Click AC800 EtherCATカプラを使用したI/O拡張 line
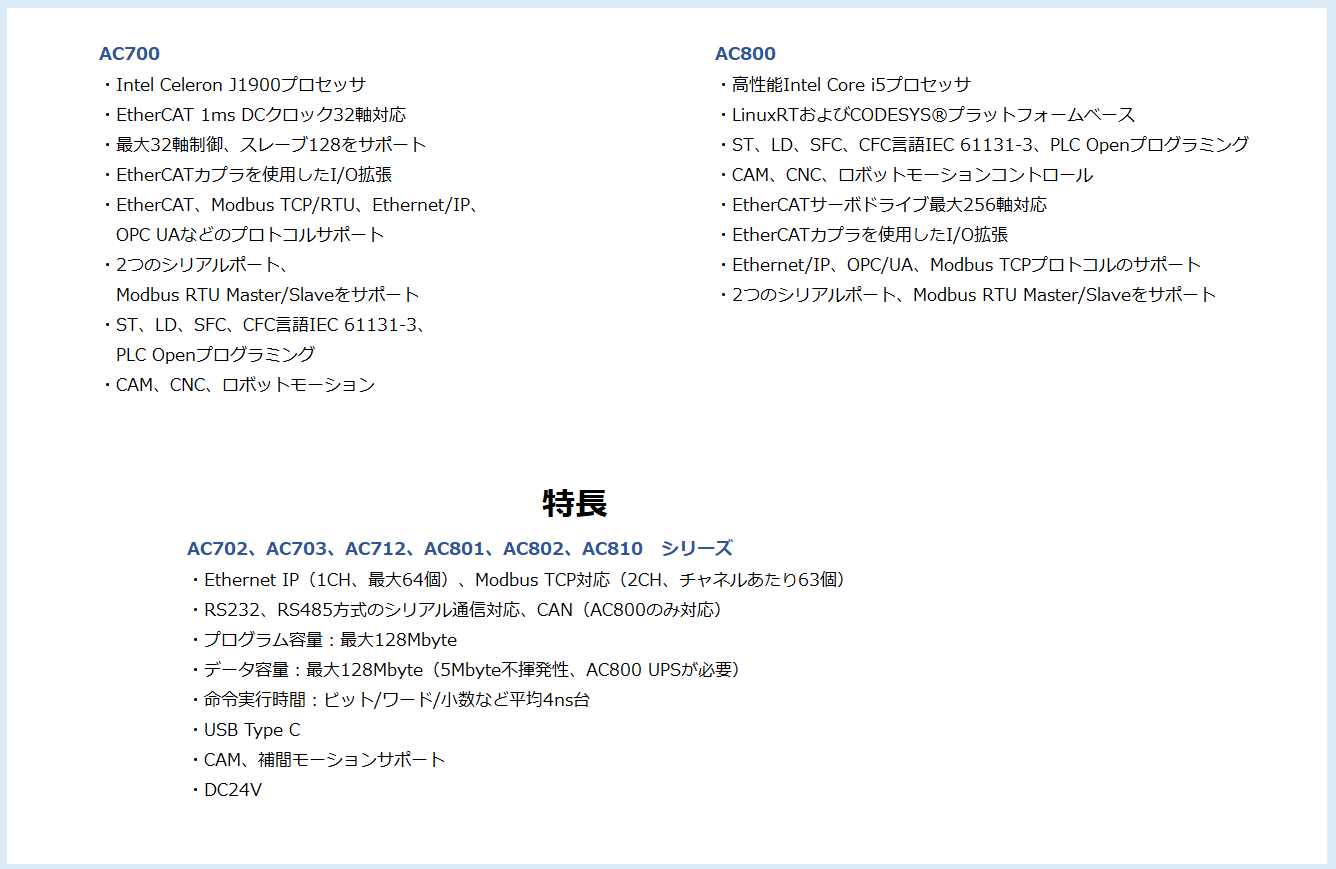1336x869 pixels. click(x=863, y=235)
